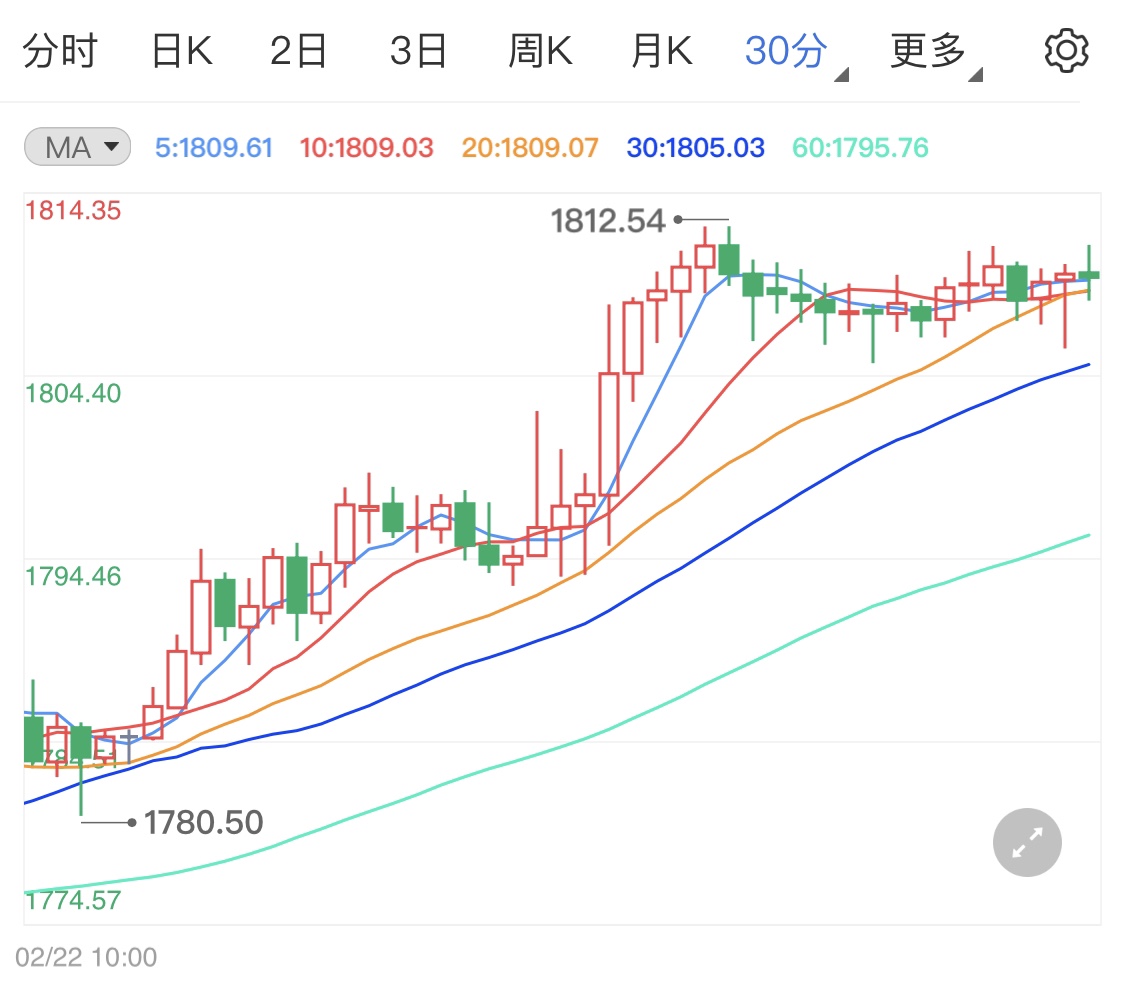Open the MA indicator dropdown
This screenshot has height=986, width=1125.
point(77,147)
